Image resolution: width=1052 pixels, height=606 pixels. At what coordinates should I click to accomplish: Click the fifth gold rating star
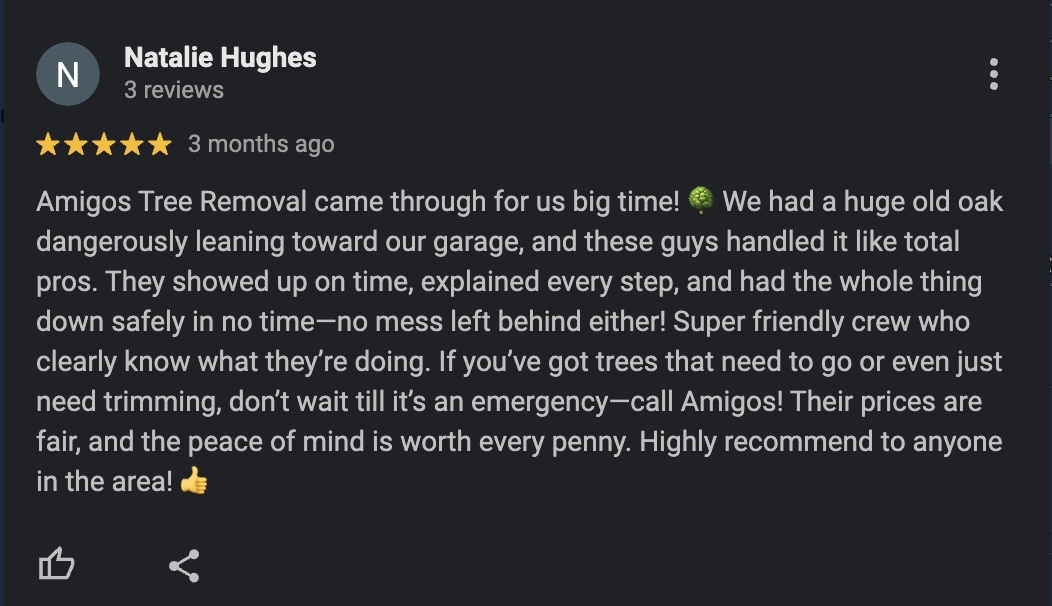pyautogui.click(x=159, y=145)
